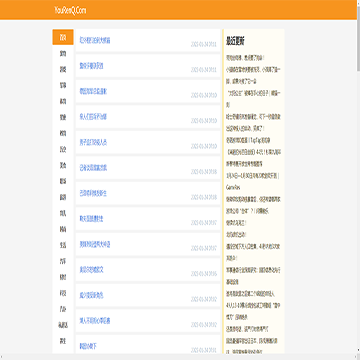This screenshot has height=360, width=360.
Task: Click the YouRenQ.Com site logo
Action: [x=70, y=10]
